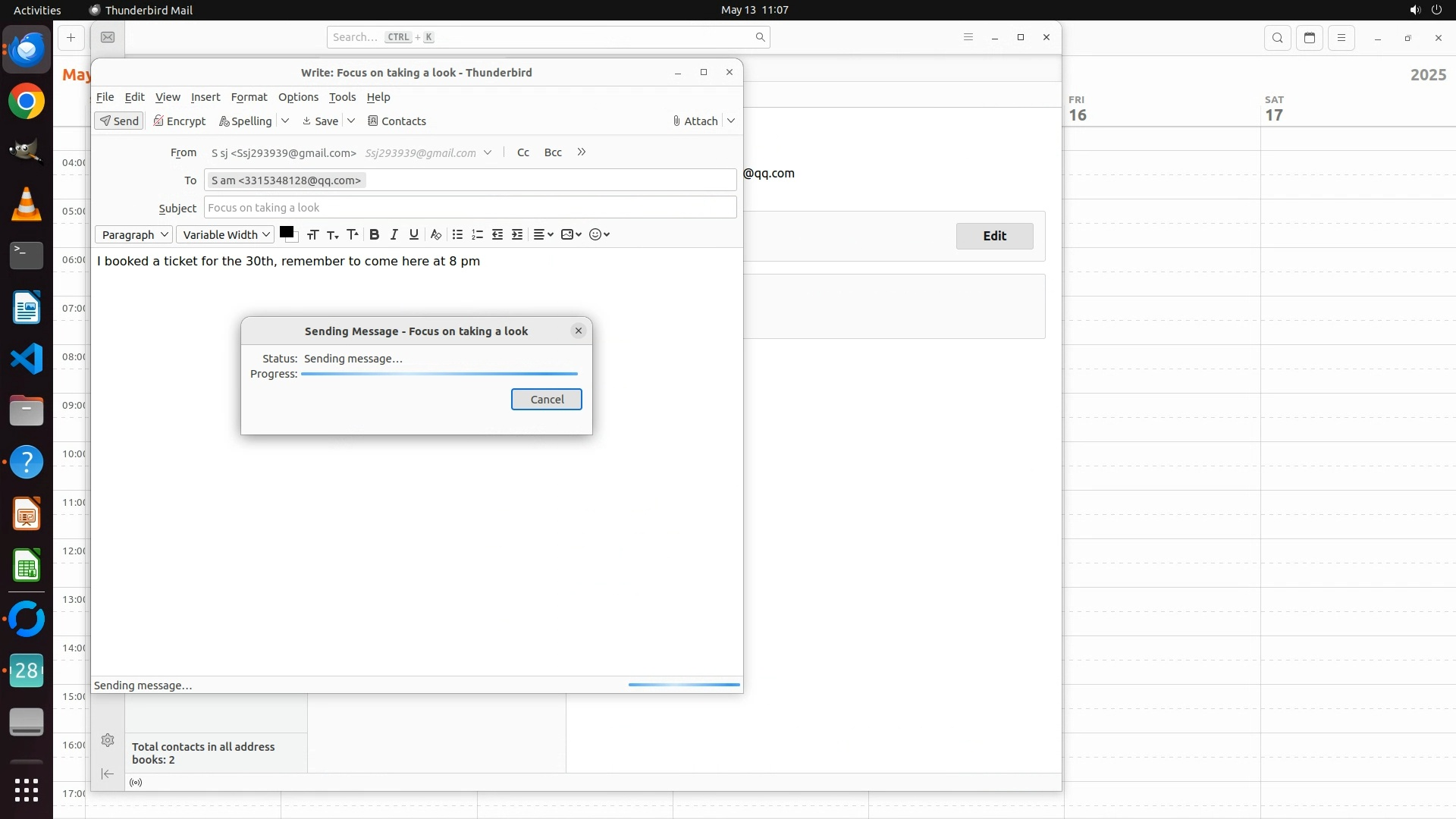Toggle underline text formatting
Viewport: 1456px width, 819px height.
click(413, 235)
